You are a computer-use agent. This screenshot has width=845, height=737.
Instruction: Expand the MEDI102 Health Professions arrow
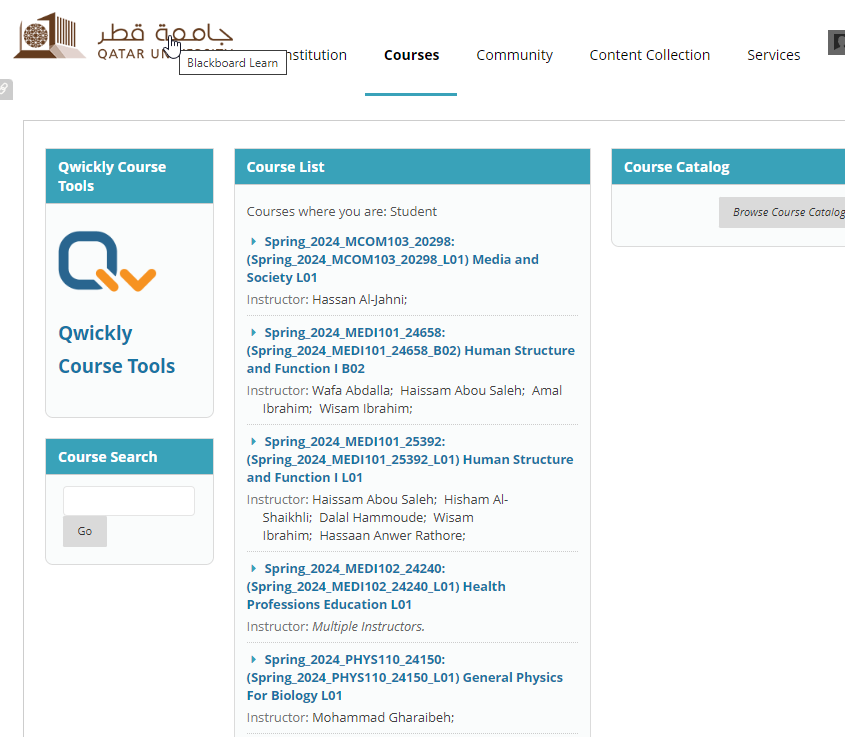(x=254, y=568)
